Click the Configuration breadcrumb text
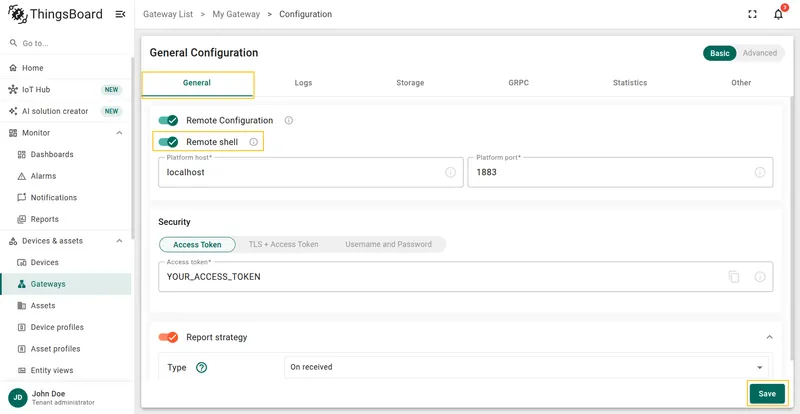The width and height of the screenshot is (800, 414). pos(306,14)
